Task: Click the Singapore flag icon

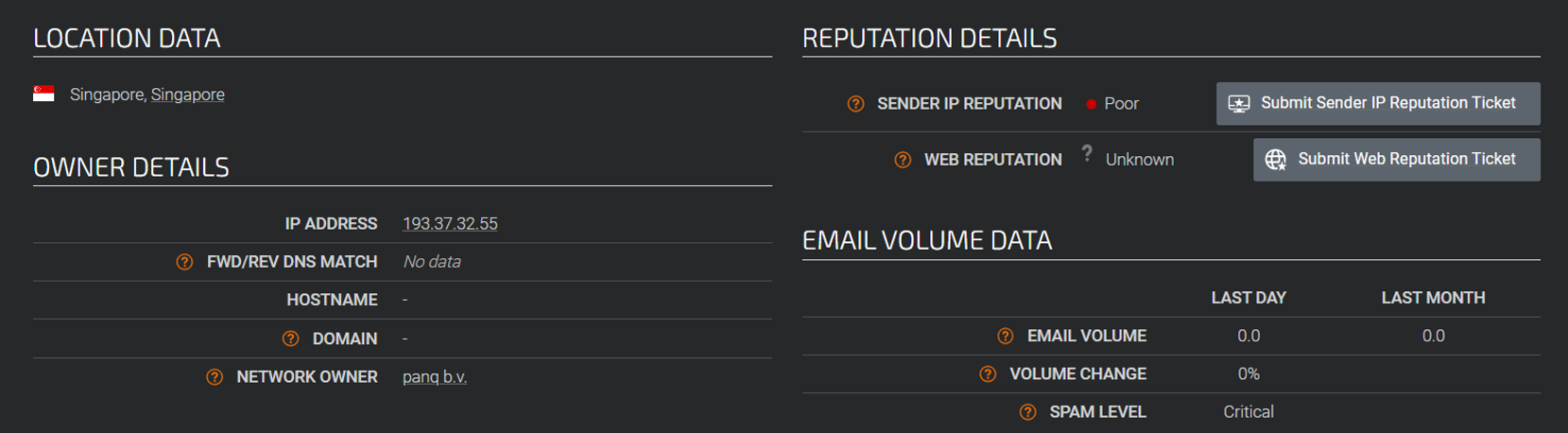Action: [43, 94]
